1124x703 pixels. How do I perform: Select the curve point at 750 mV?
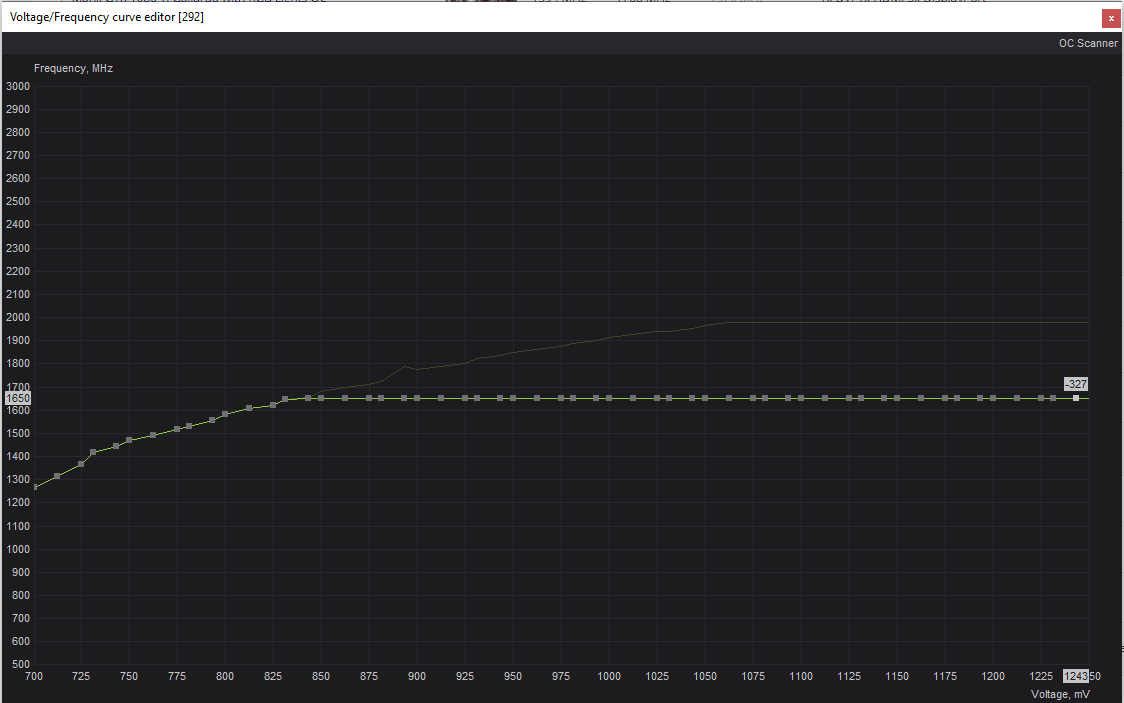[x=129, y=442]
